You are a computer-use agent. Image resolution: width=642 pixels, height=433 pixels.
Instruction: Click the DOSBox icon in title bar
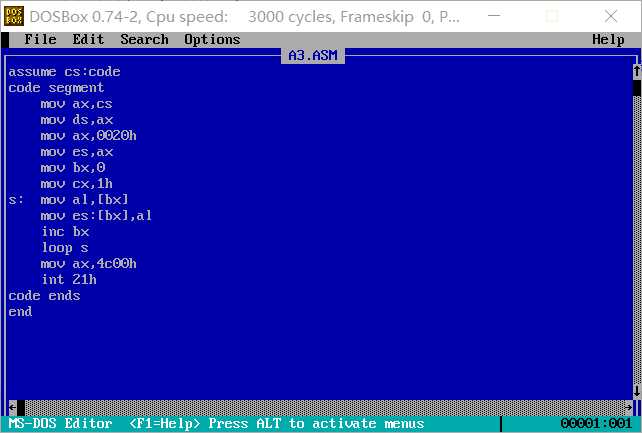pos(14,16)
